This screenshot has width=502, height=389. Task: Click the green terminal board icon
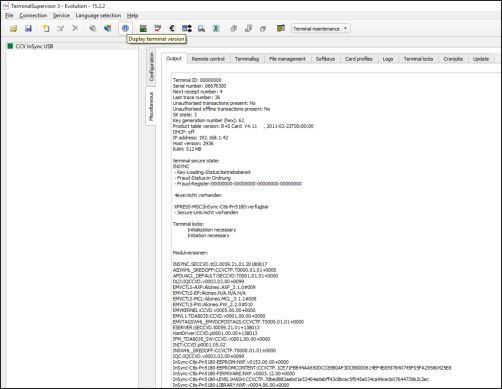143,29
